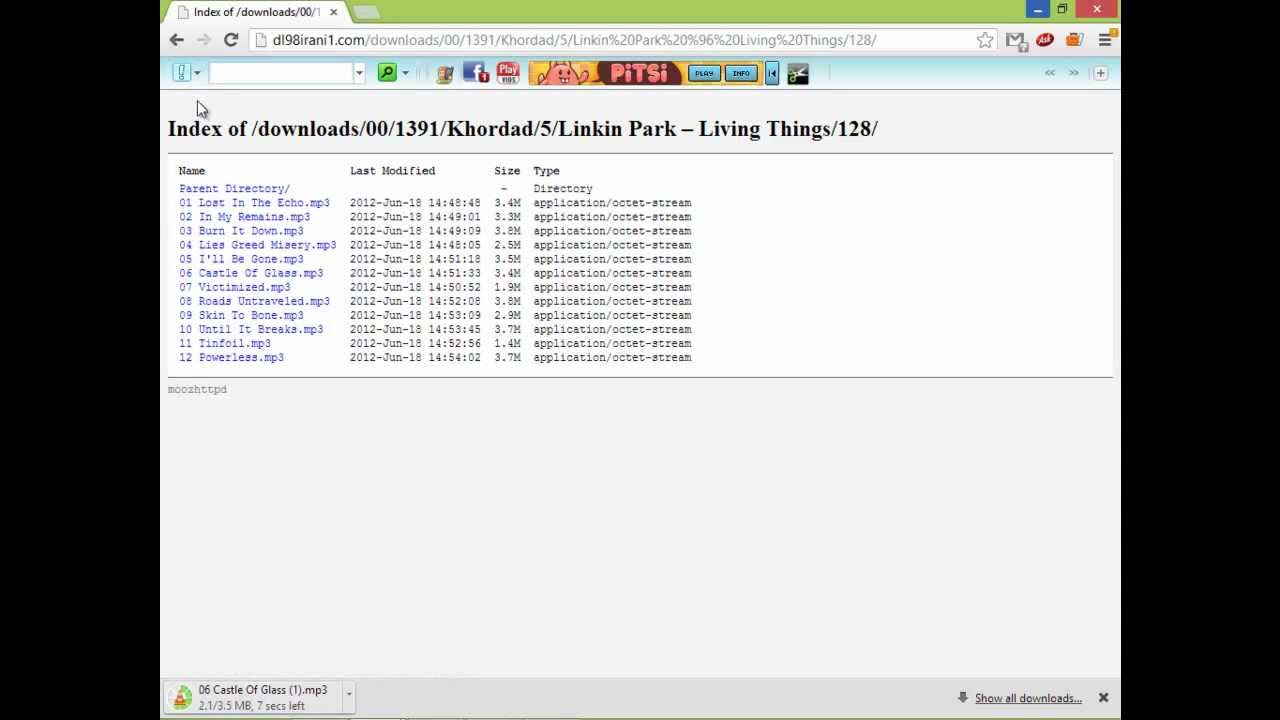Close the downloads bar with the X

click(x=1103, y=698)
